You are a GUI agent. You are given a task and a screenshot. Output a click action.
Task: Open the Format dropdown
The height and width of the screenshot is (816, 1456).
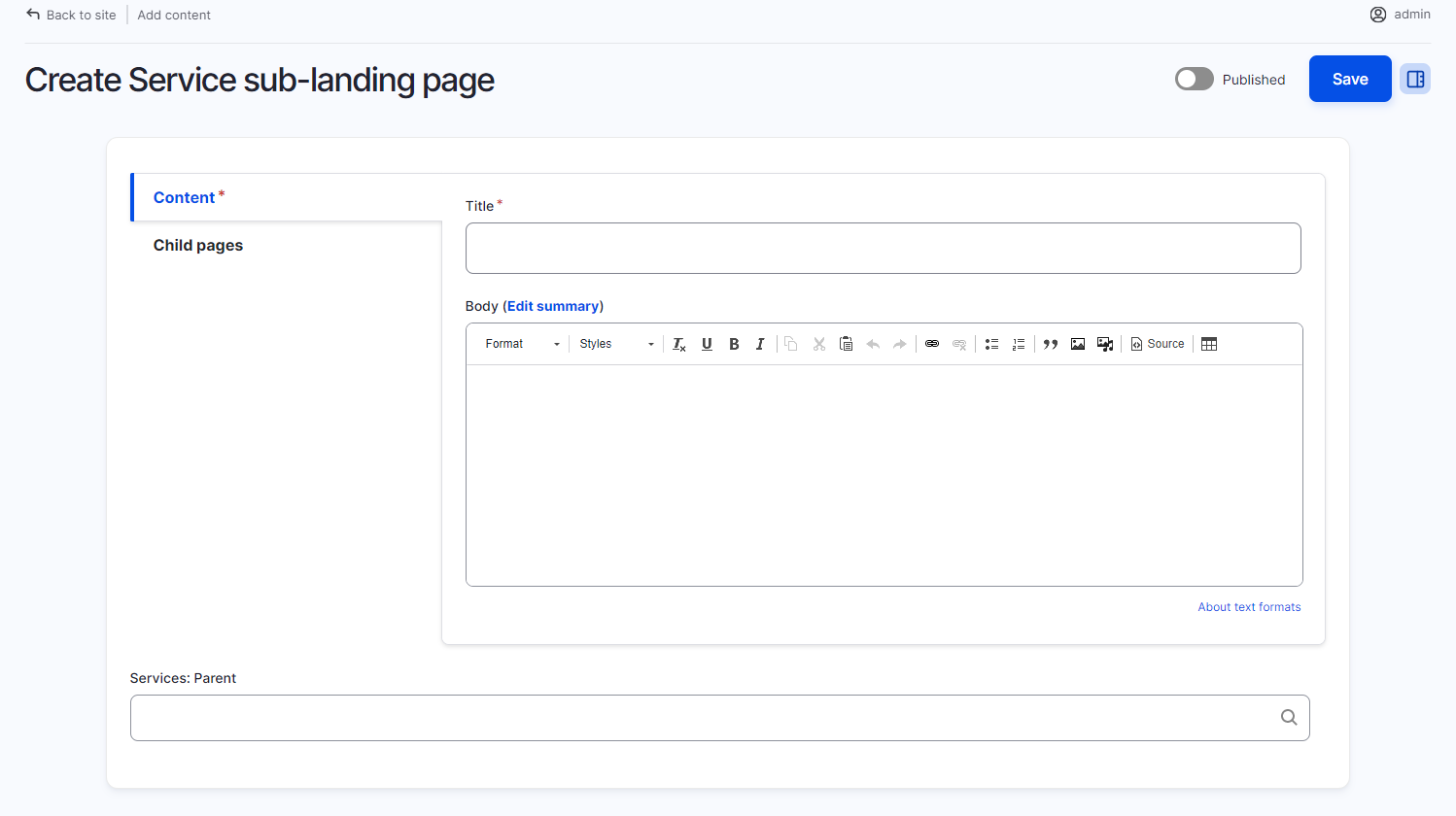pos(523,344)
